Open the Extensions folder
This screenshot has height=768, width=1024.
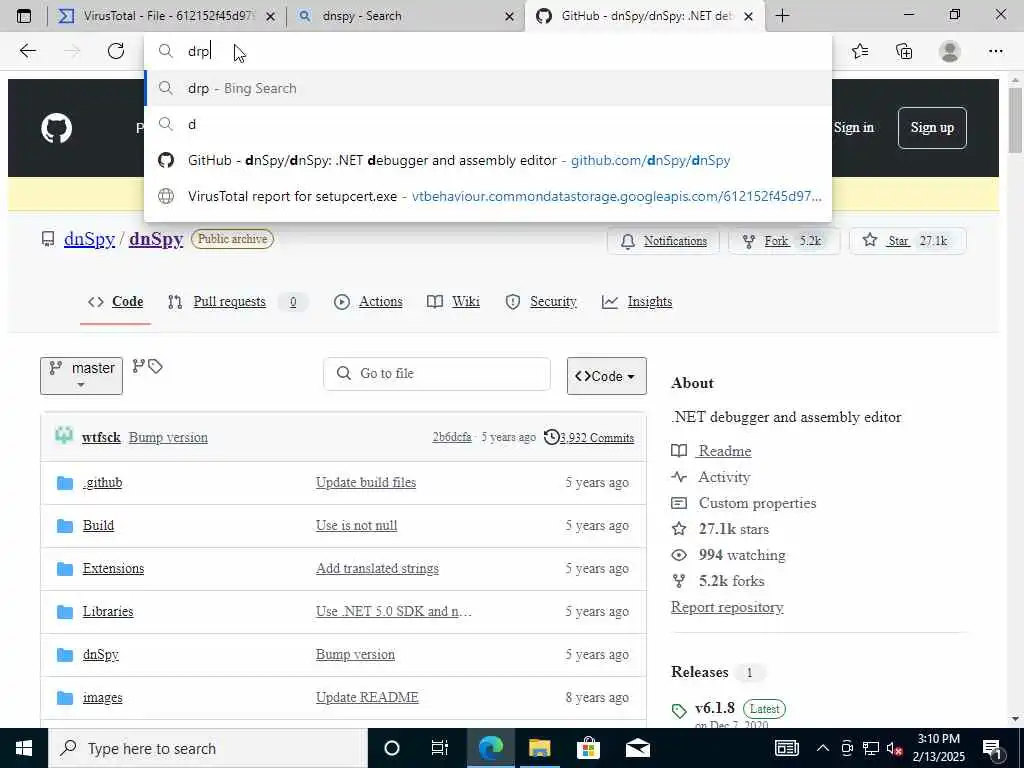[113, 569]
